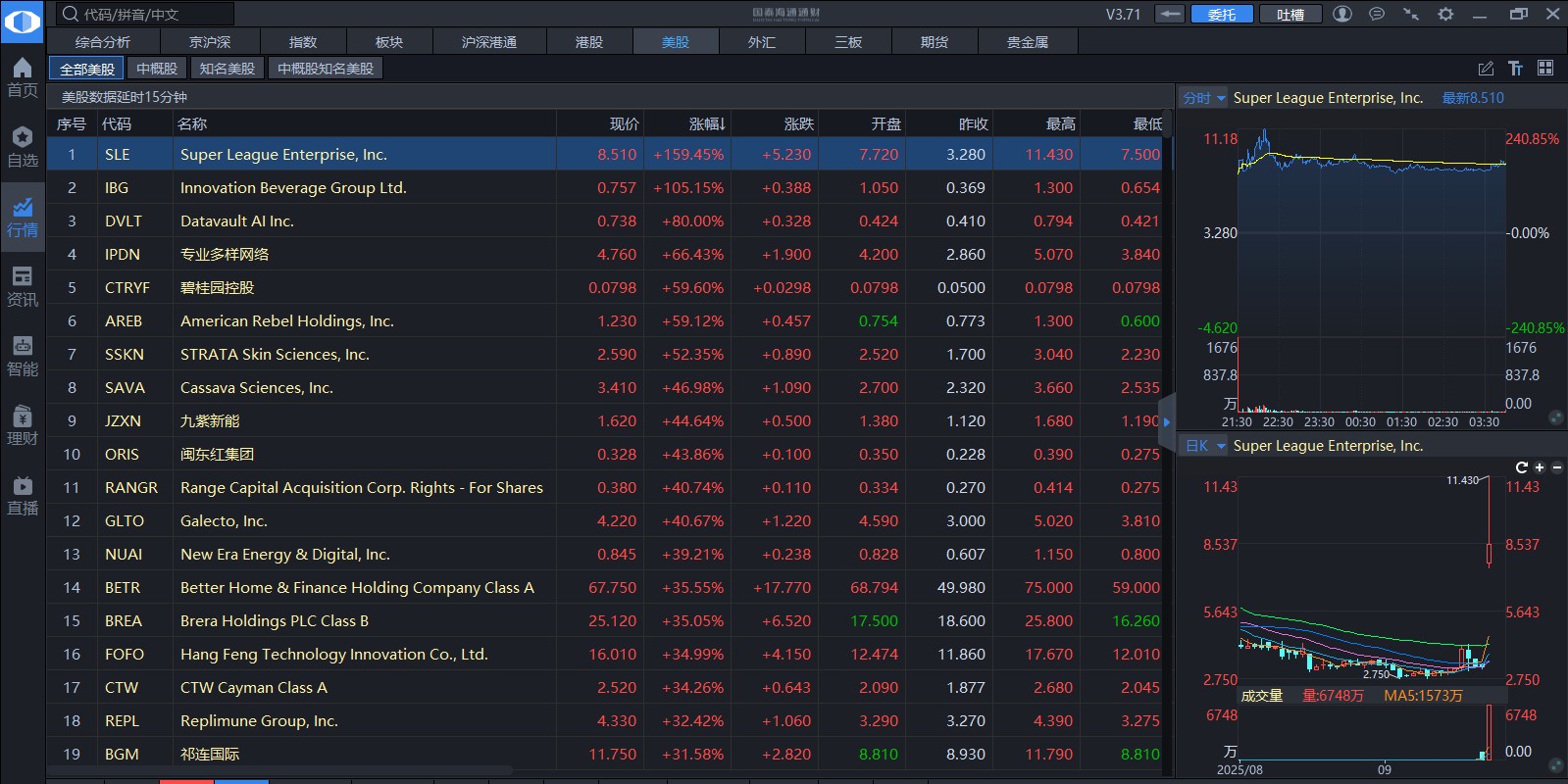The height and width of the screenshot is (784, 1568).
Task: Switch to the 期货 futures tab
Action: coord(934,42)
